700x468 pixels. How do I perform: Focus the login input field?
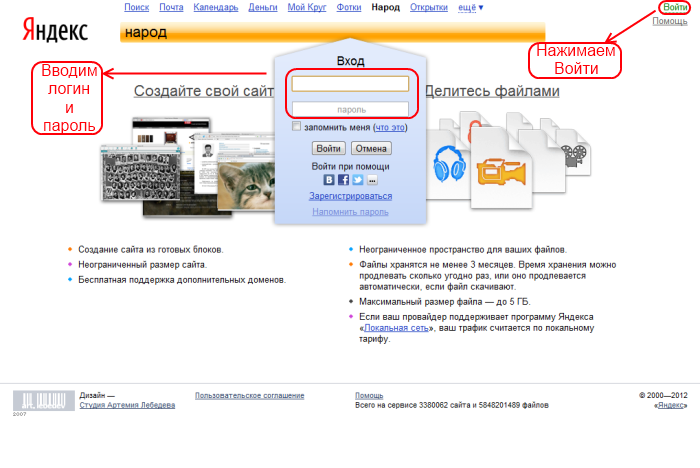[350, 84]
